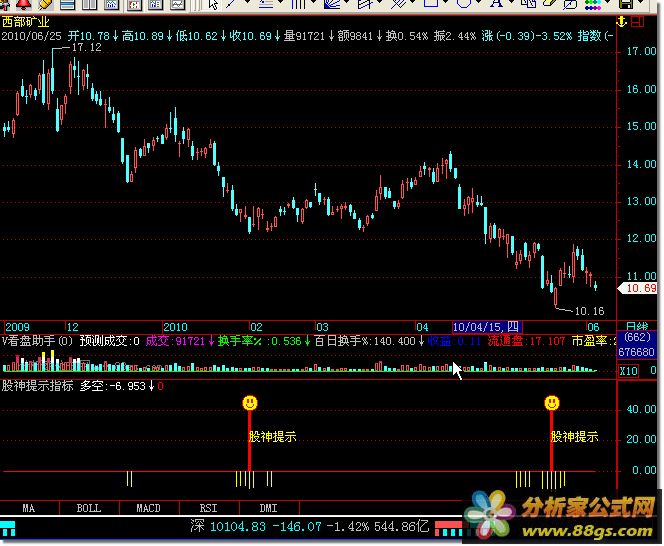The height and width of the screenshot is (546, 664).
Task: Click the 西部矿业 stock name title
Action: click(25, 21)
